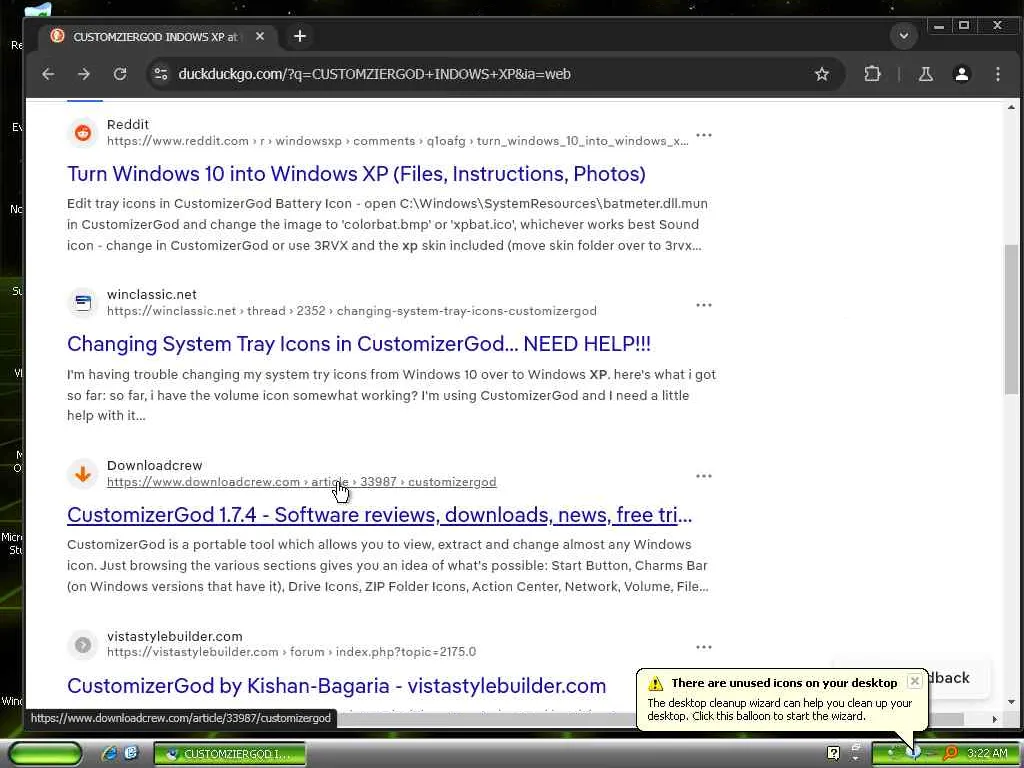Open more options for the Downloadcrew result
The image size is (1024, 768).
tap(704, 476)
